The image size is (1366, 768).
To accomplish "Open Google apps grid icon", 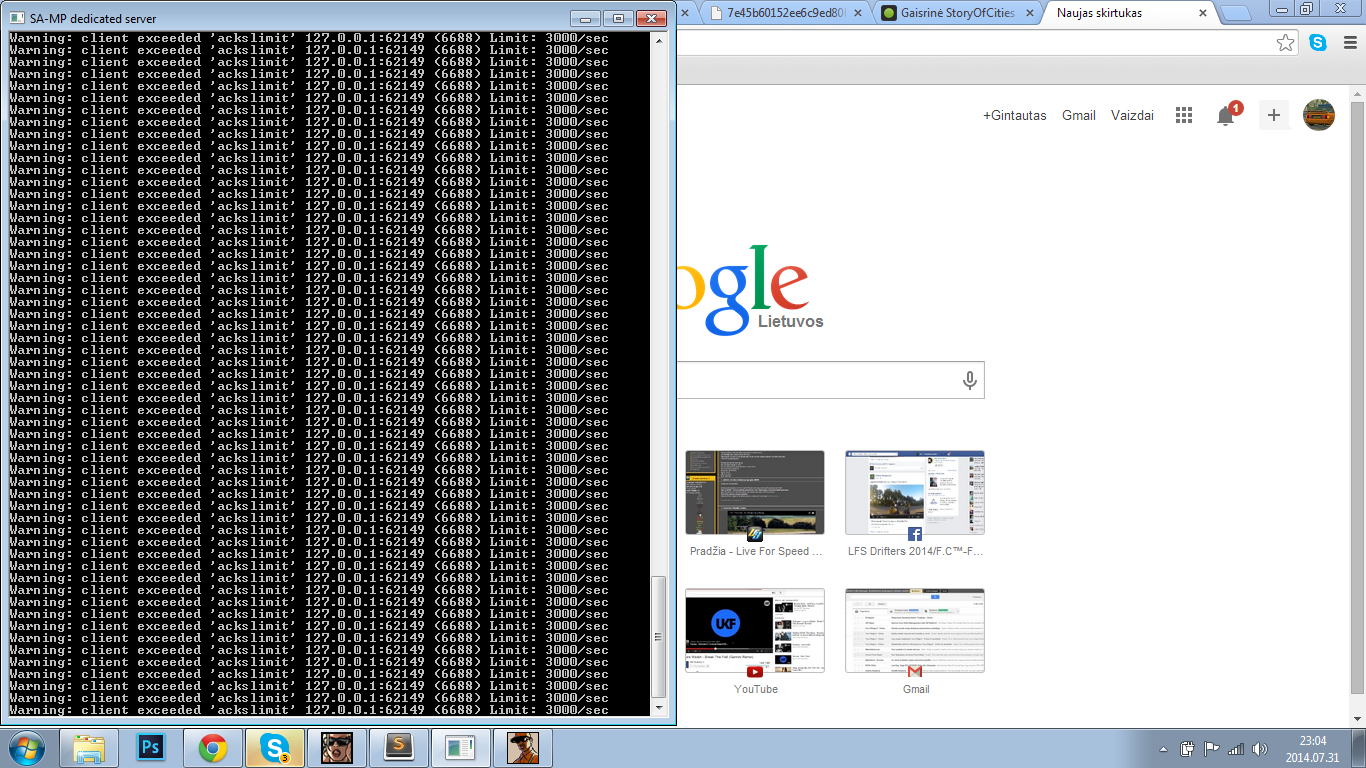I will click(1184, 115).
